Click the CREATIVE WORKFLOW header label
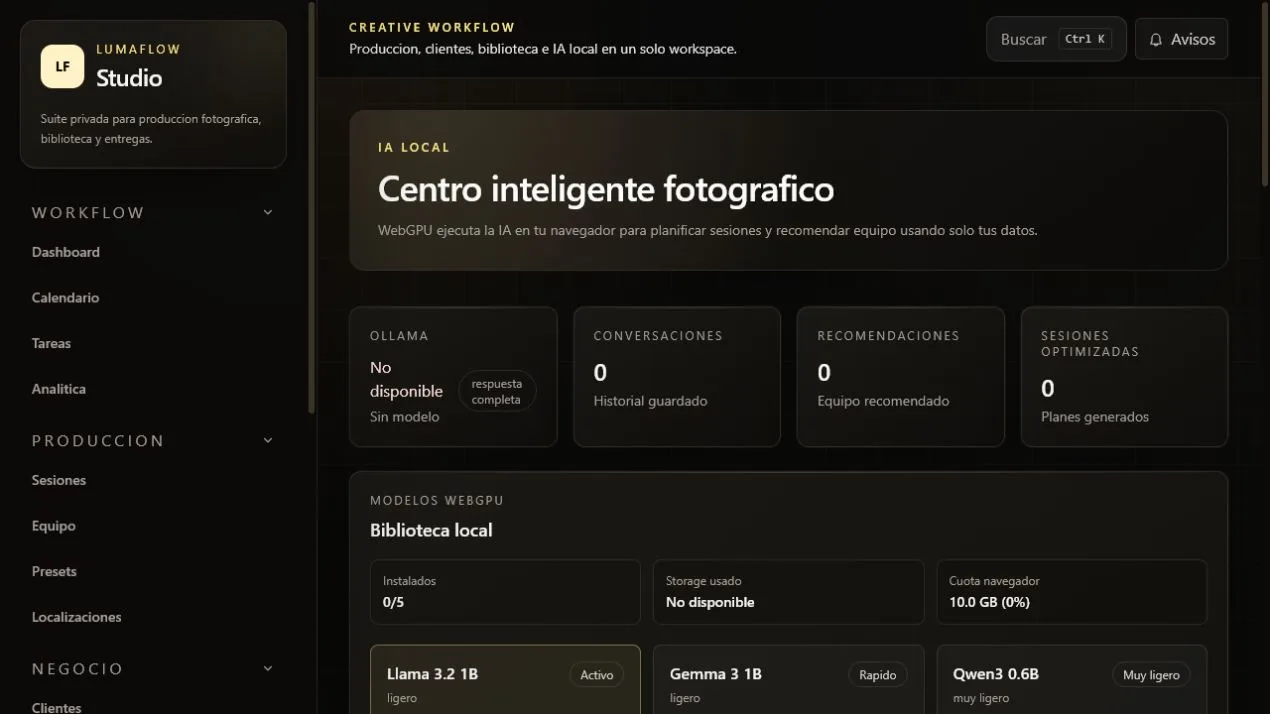Viewport: 1270px width, 714px height. [x=432, y=28]
